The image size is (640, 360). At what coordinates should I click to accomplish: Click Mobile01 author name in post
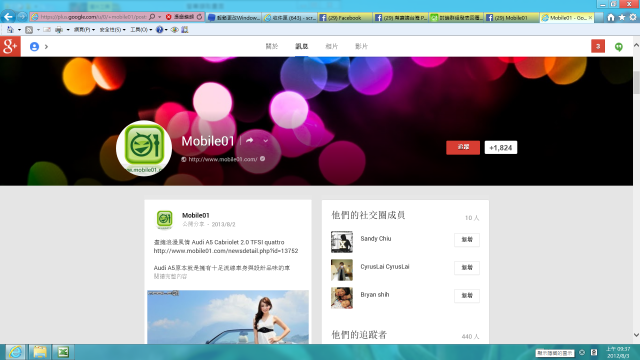point(196,215)
